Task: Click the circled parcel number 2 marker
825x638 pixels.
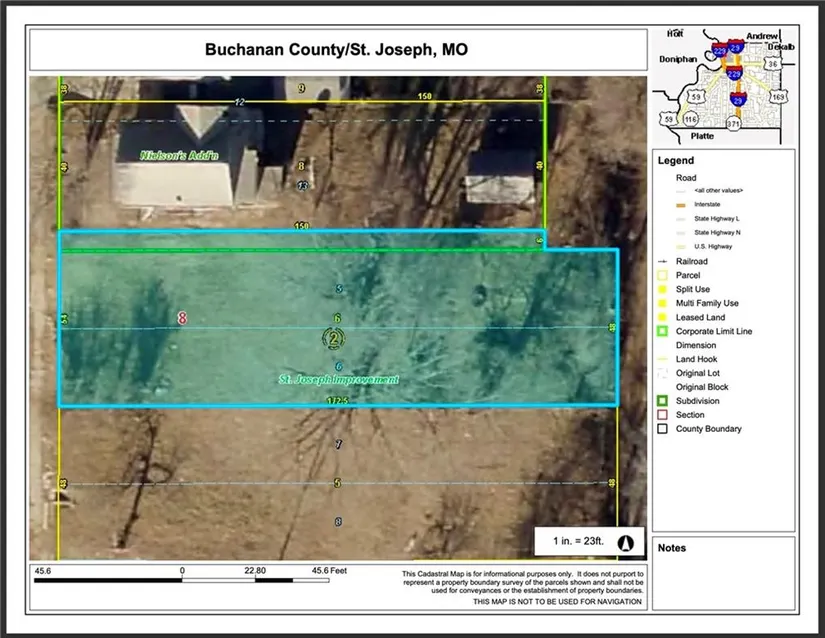Action: pyautogui.click(x=333, y=339)
